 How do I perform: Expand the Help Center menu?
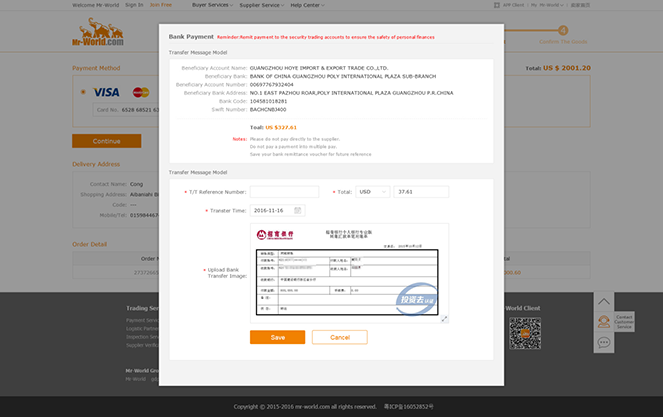pyautogui.click(x=307, y=5)
